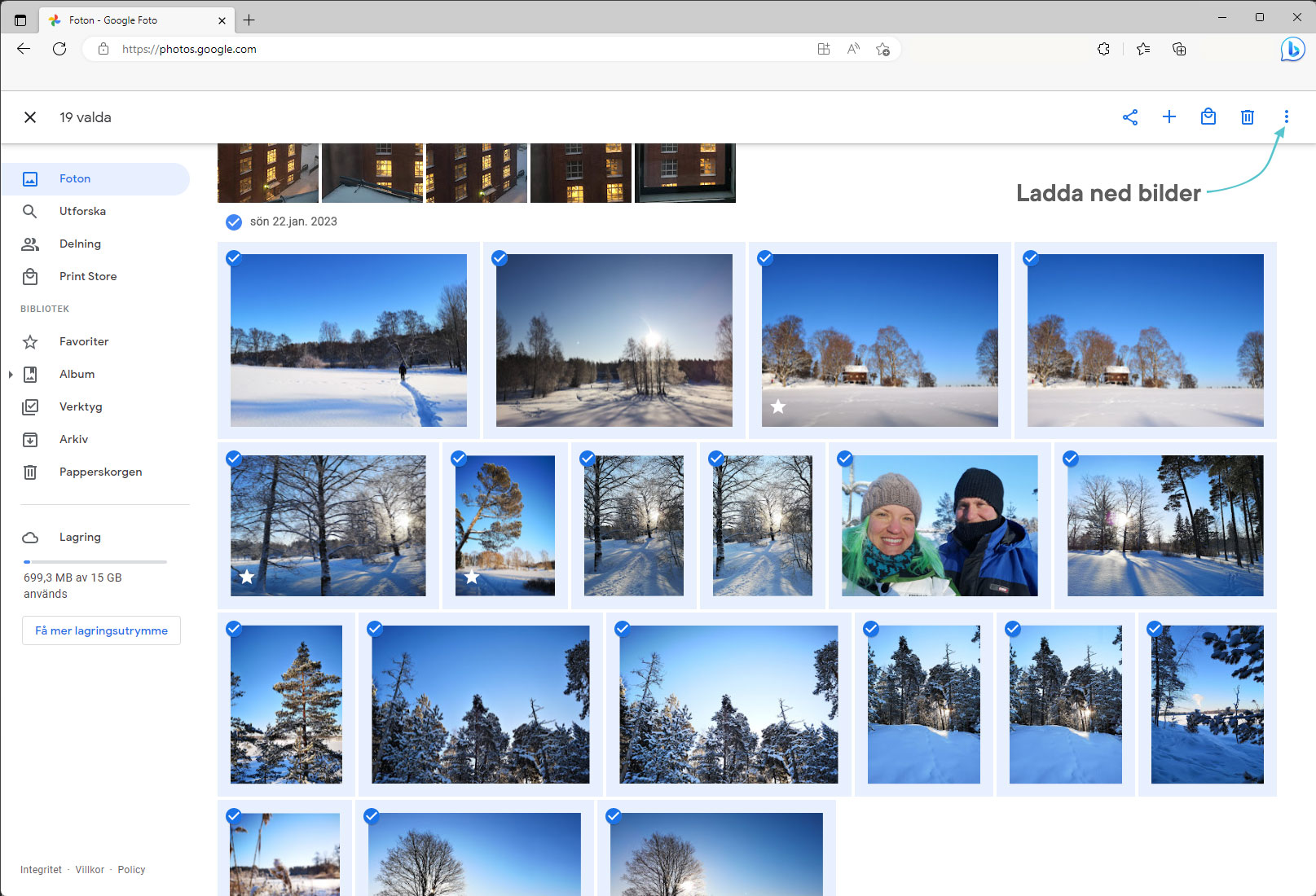This screenshot has width=1316, height=896.
Task: Click the storage usage progress bar
Action: click(x=95, y=562)
